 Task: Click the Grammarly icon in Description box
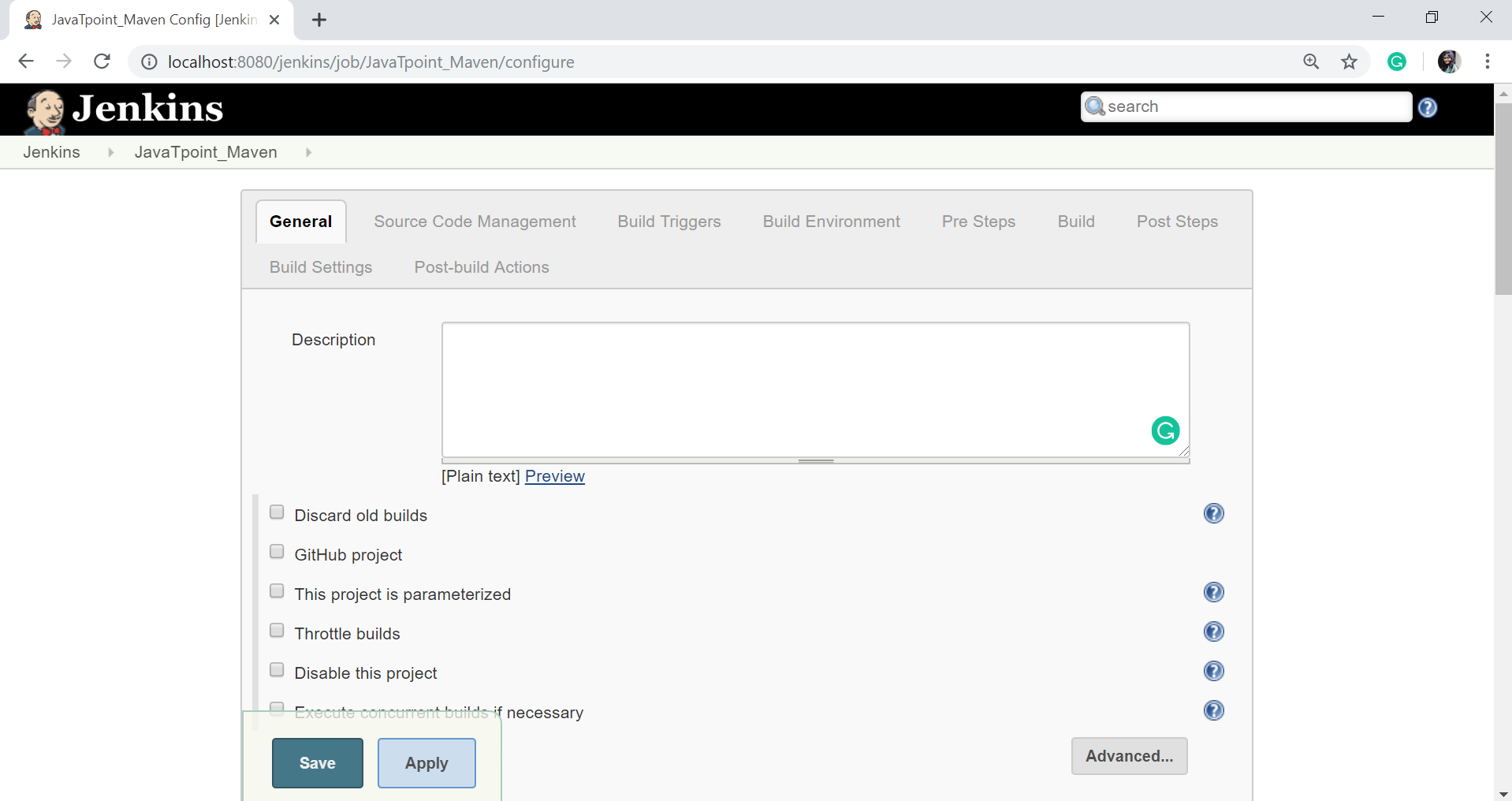[1165, 430]
